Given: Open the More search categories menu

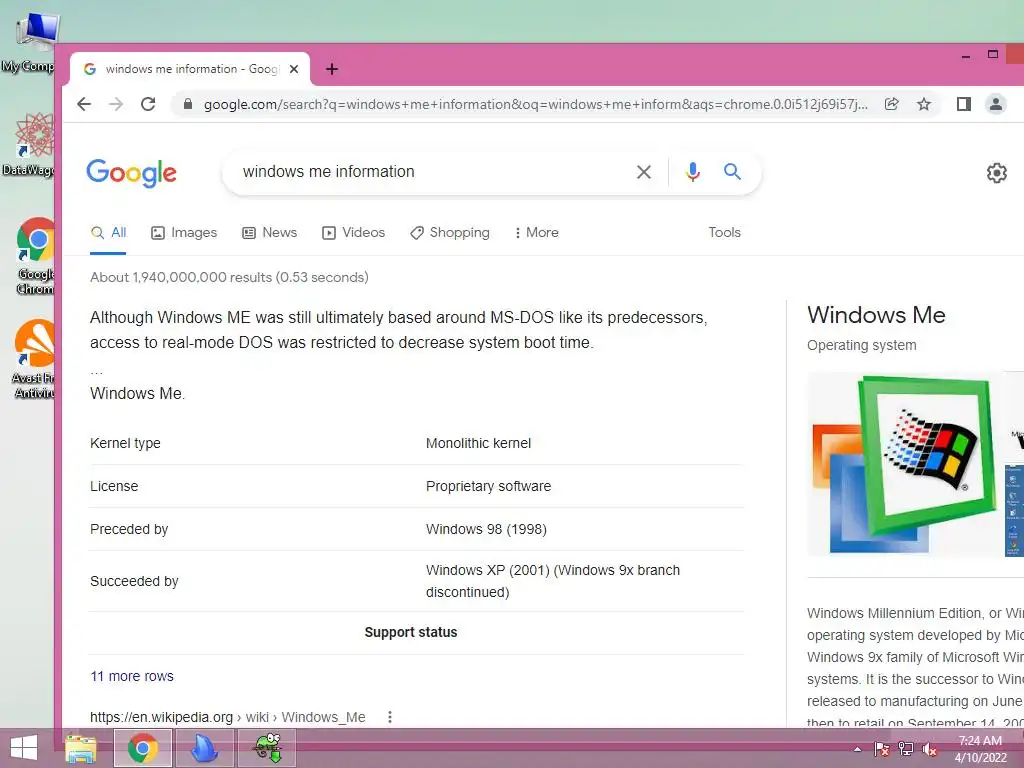Looking at the screenshot, I should pyautogui.click(x=536, y=232).
